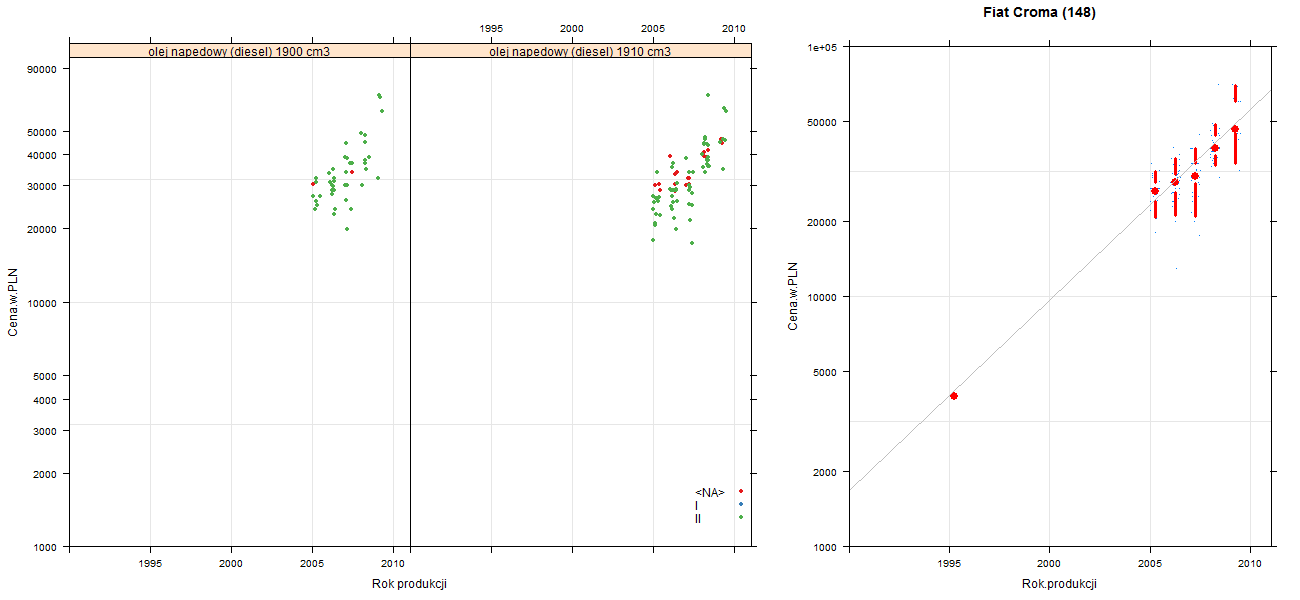Click year 2000 above the 1910 cm3 panel
Image resolution: width=1300 pixels, height=600 pixels.
tap(572, 28)
